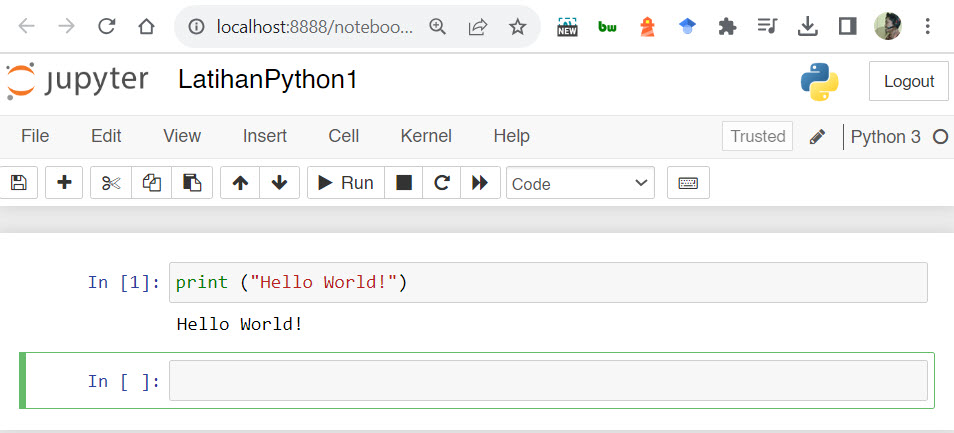Click the pencil edit-mode indicator icon
The width and height of the screenshot is (954, 433).
click(x=817, y=137)
